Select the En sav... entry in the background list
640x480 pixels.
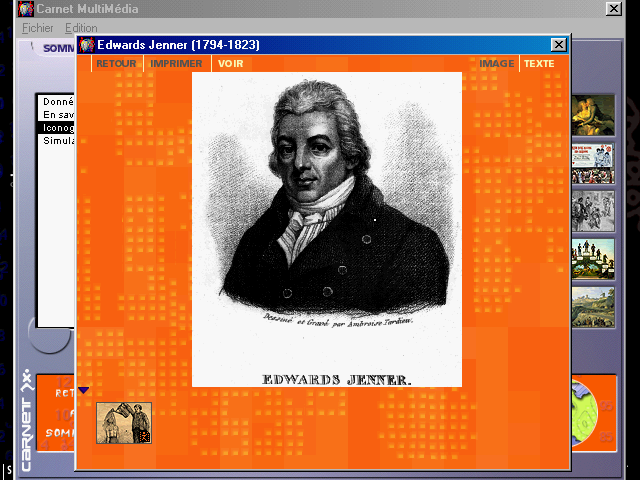(x=57, y=115)
